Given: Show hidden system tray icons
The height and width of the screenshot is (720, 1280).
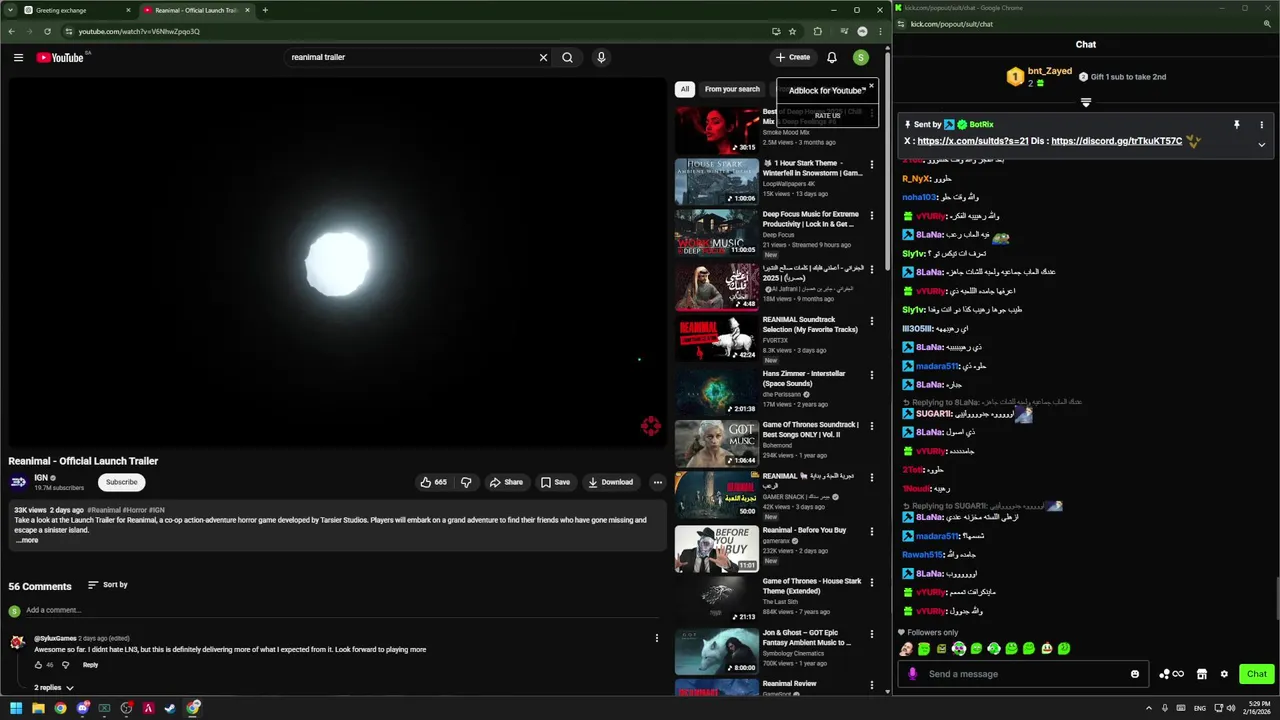Looking at the screenshot, I should tap(1149, 708).
